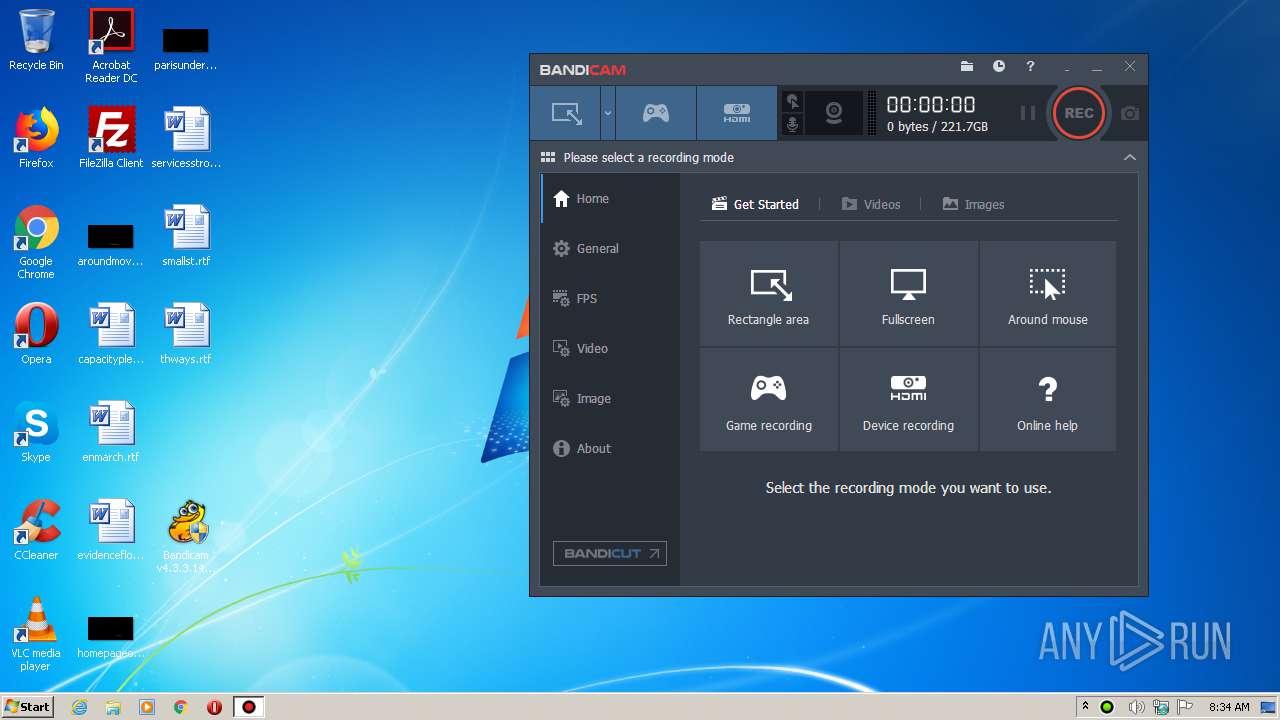The height and width of the screenshot is (720, 1280).
Task: Open Internet Explorer from taskbar
Action: pos(79,707)
